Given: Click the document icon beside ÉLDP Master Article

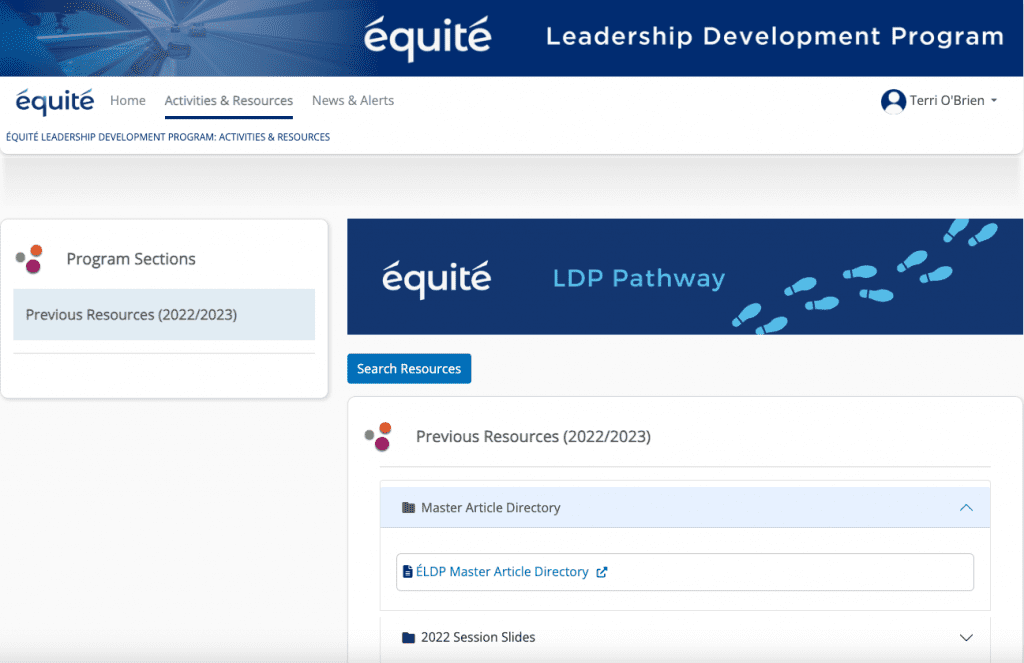Looking at the screenshot, I should click(x=408, y=572).
